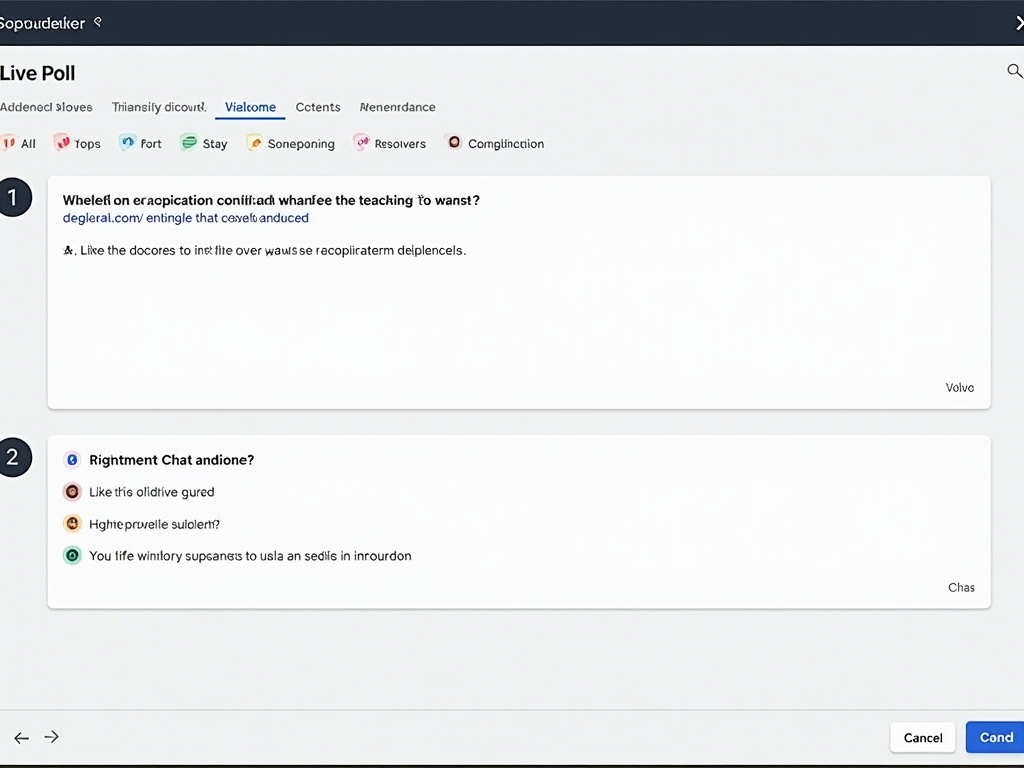Image resolution: width=1024 pixels, height=768 pixels.
Task: Switch to the Cctents tab
Action: pyautogui.click(x=318, y=107)
